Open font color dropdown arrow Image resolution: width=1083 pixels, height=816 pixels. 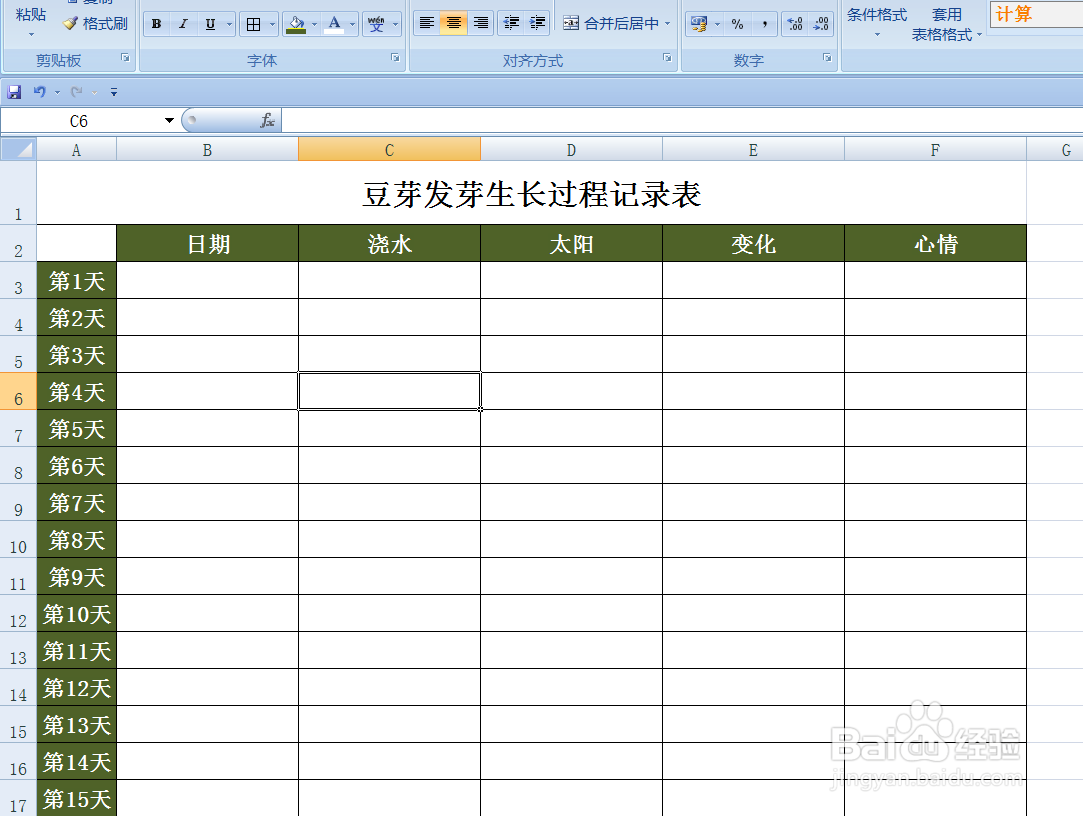click(352, 24)
